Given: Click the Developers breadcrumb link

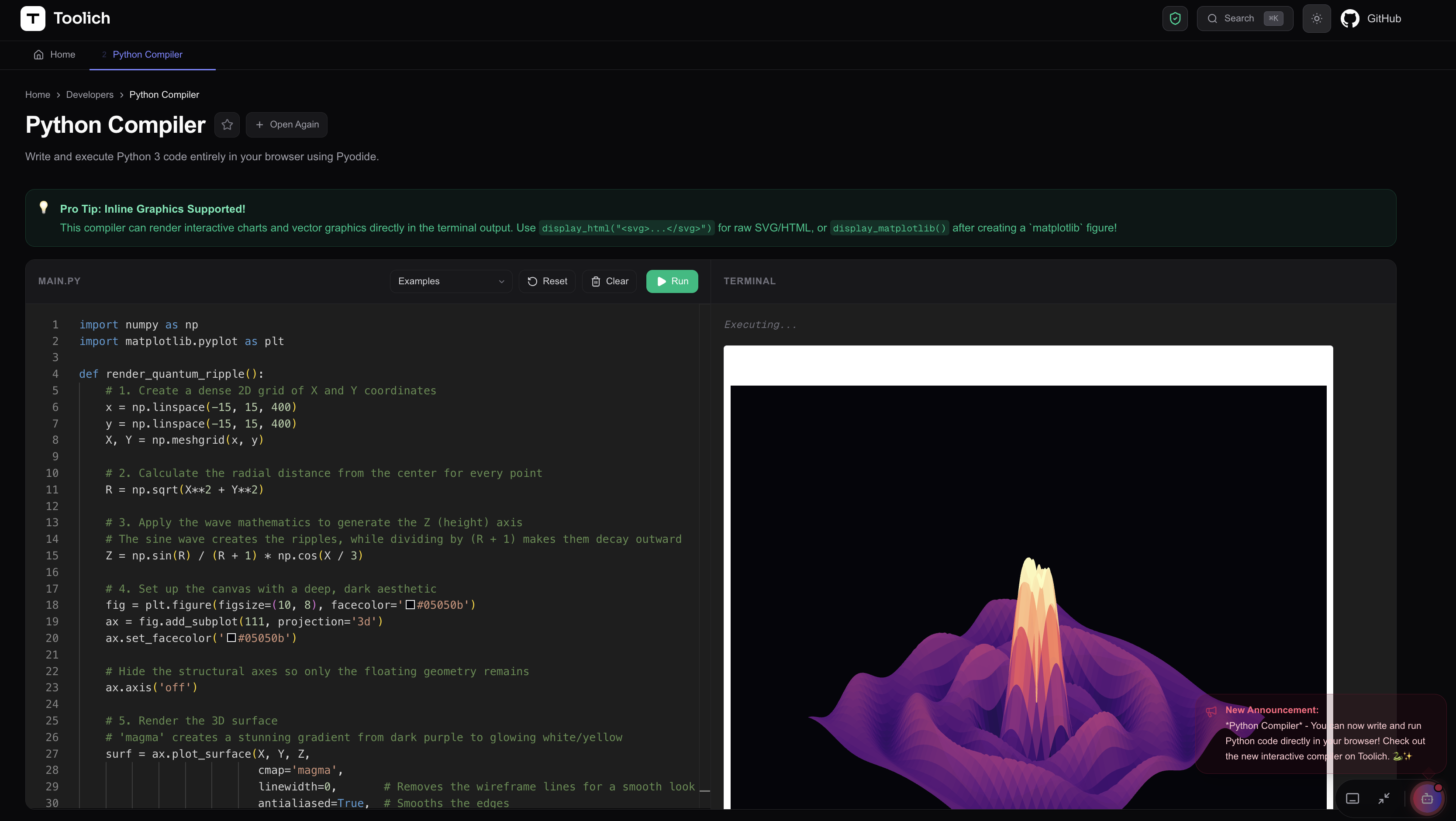Looking at the screenshot, I should pos(90,95).
